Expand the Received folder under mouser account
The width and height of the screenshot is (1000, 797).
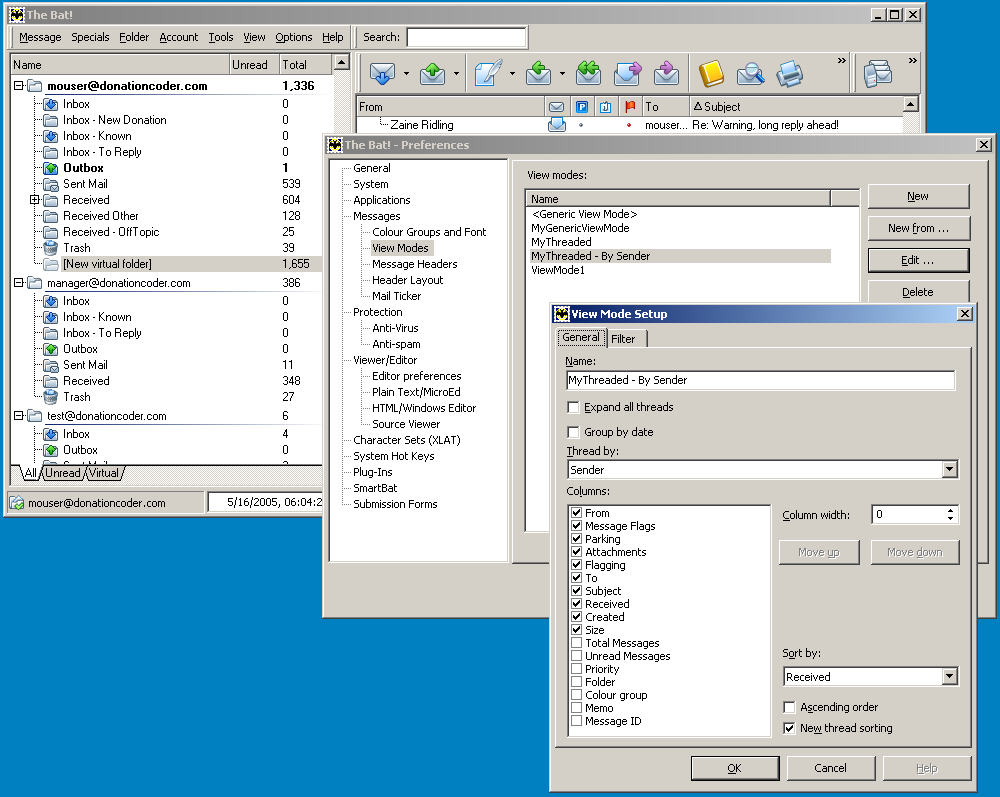[x=34, y=200]
